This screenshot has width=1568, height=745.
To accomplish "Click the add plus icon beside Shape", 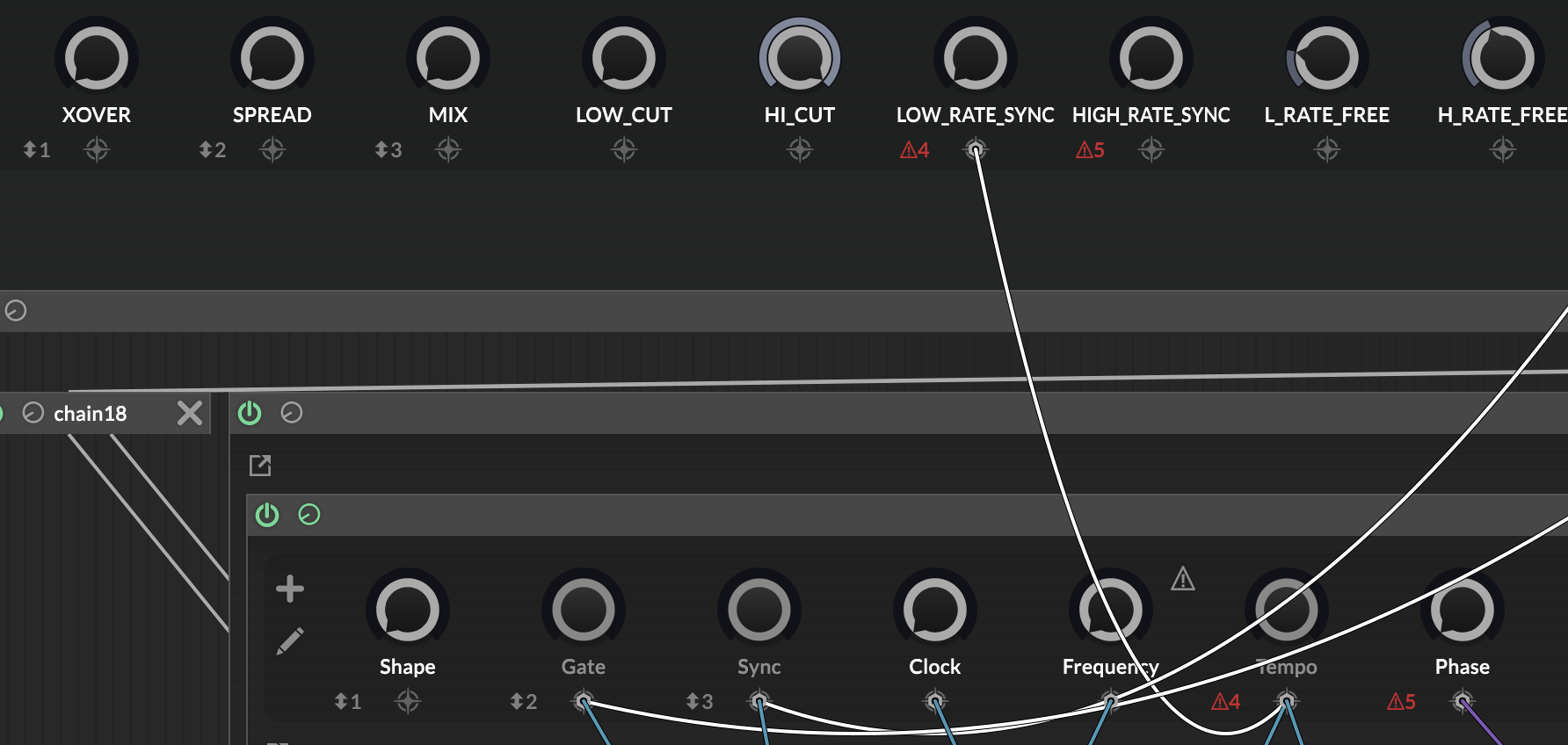I will pyautogui.click(x=290, y=589).
